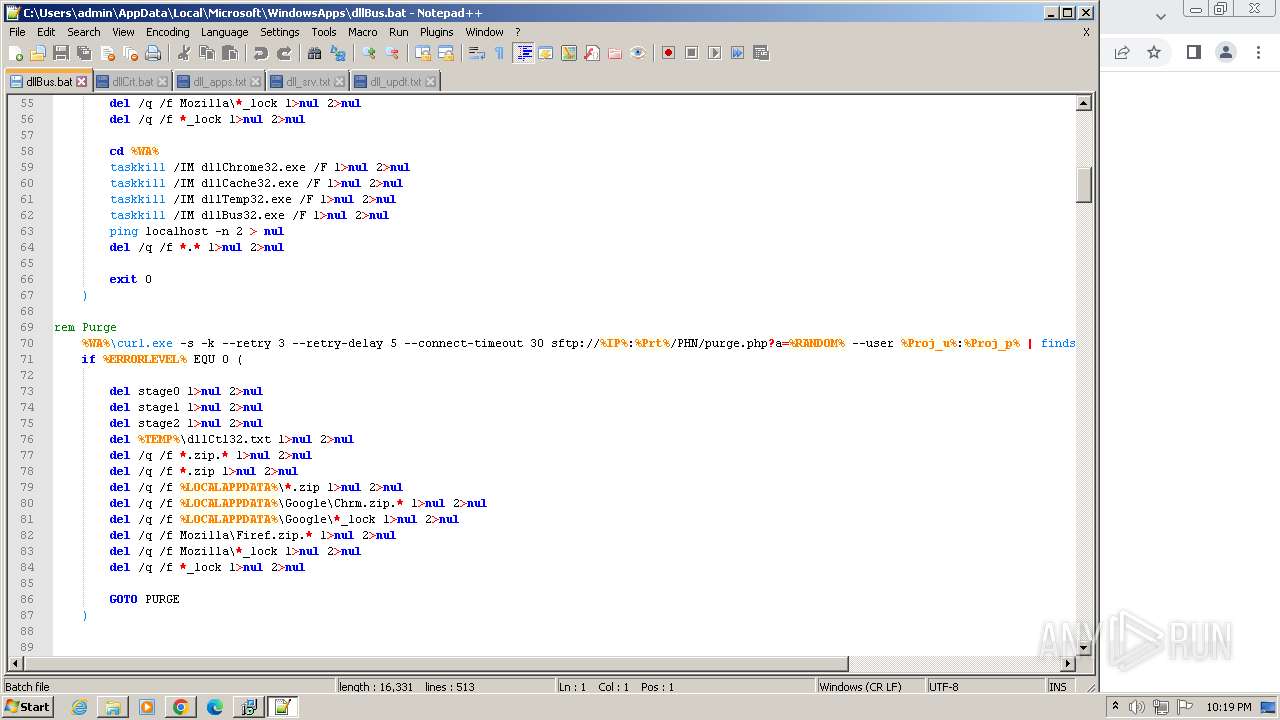Image resolution: width=1280 pixels, height=720 pixels.
Task: Click the vertical scrollbar up arrow
Action: 1083,103
